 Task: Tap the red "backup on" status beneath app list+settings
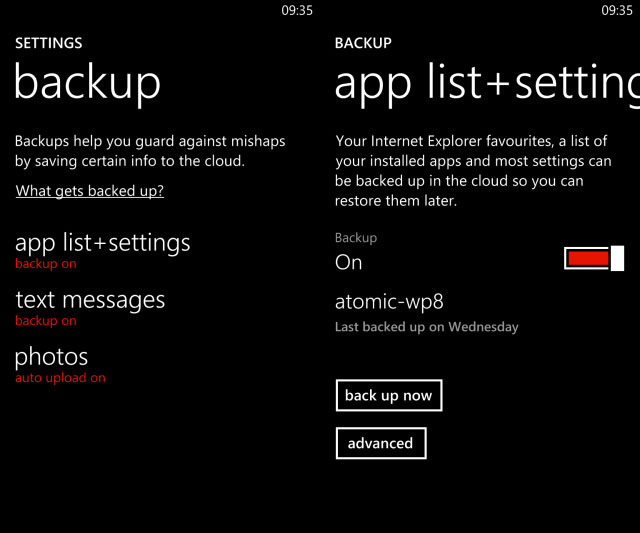click(x=45, y=264)
